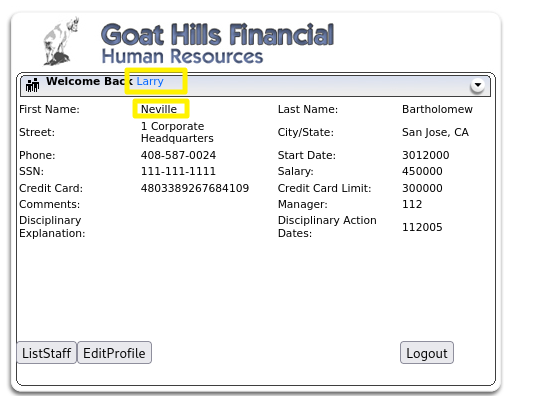The image size is (543, 406).
Task: Click the Credit Card Limit: label
Action: tap(324, 188)
